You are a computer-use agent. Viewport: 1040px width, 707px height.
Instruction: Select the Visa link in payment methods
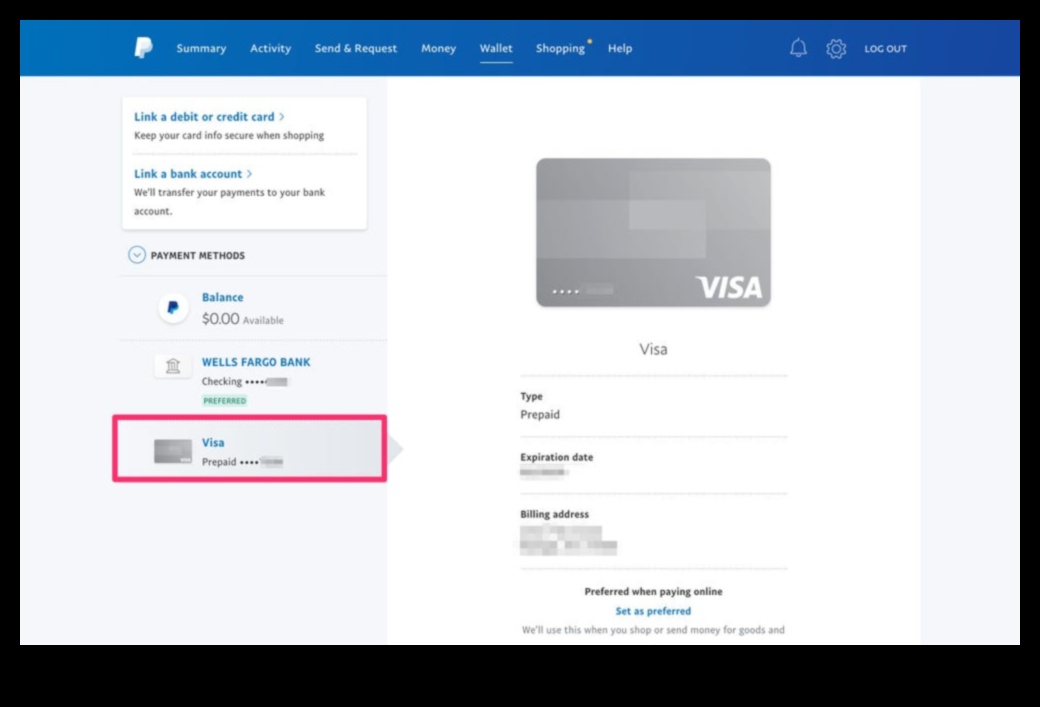pyautogui.click(x=213, y=442)
